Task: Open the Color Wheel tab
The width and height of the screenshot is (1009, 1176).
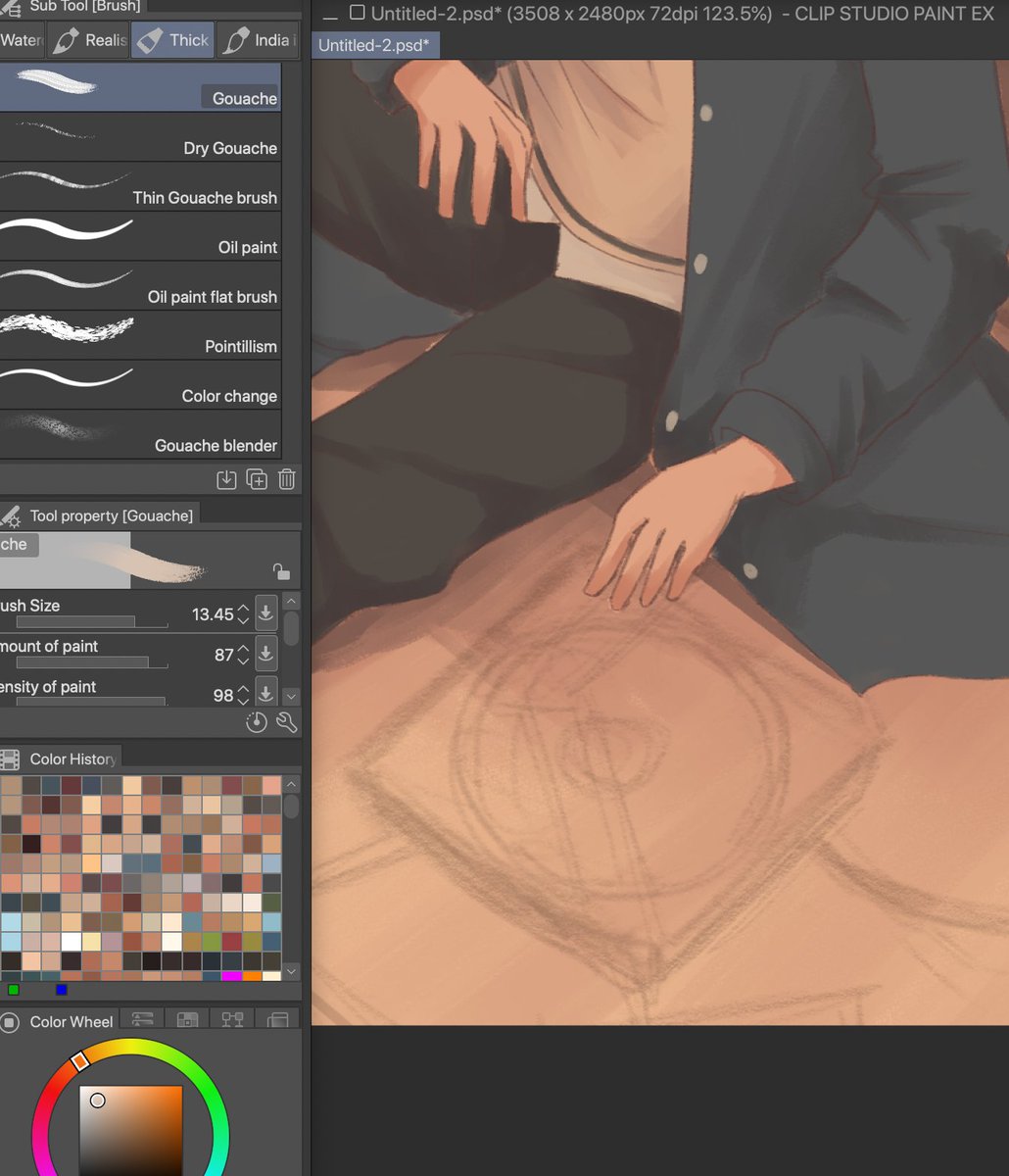Action: (59, 1021)
